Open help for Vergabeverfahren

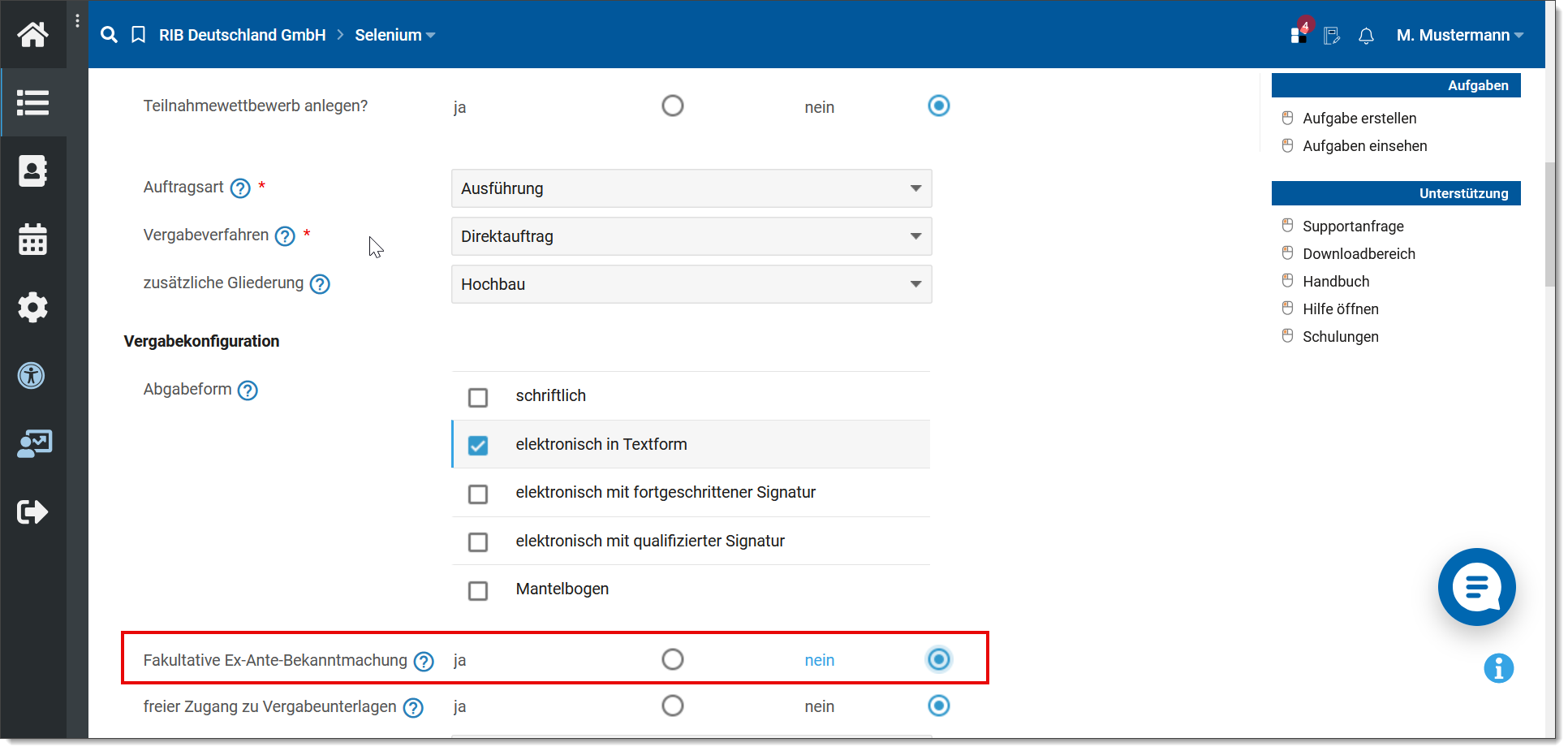pyautogui.click(x=285, y=236)
